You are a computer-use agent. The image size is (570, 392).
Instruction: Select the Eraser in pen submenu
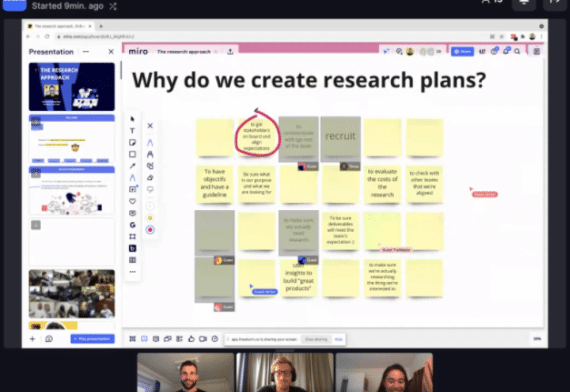coord(150,177)
